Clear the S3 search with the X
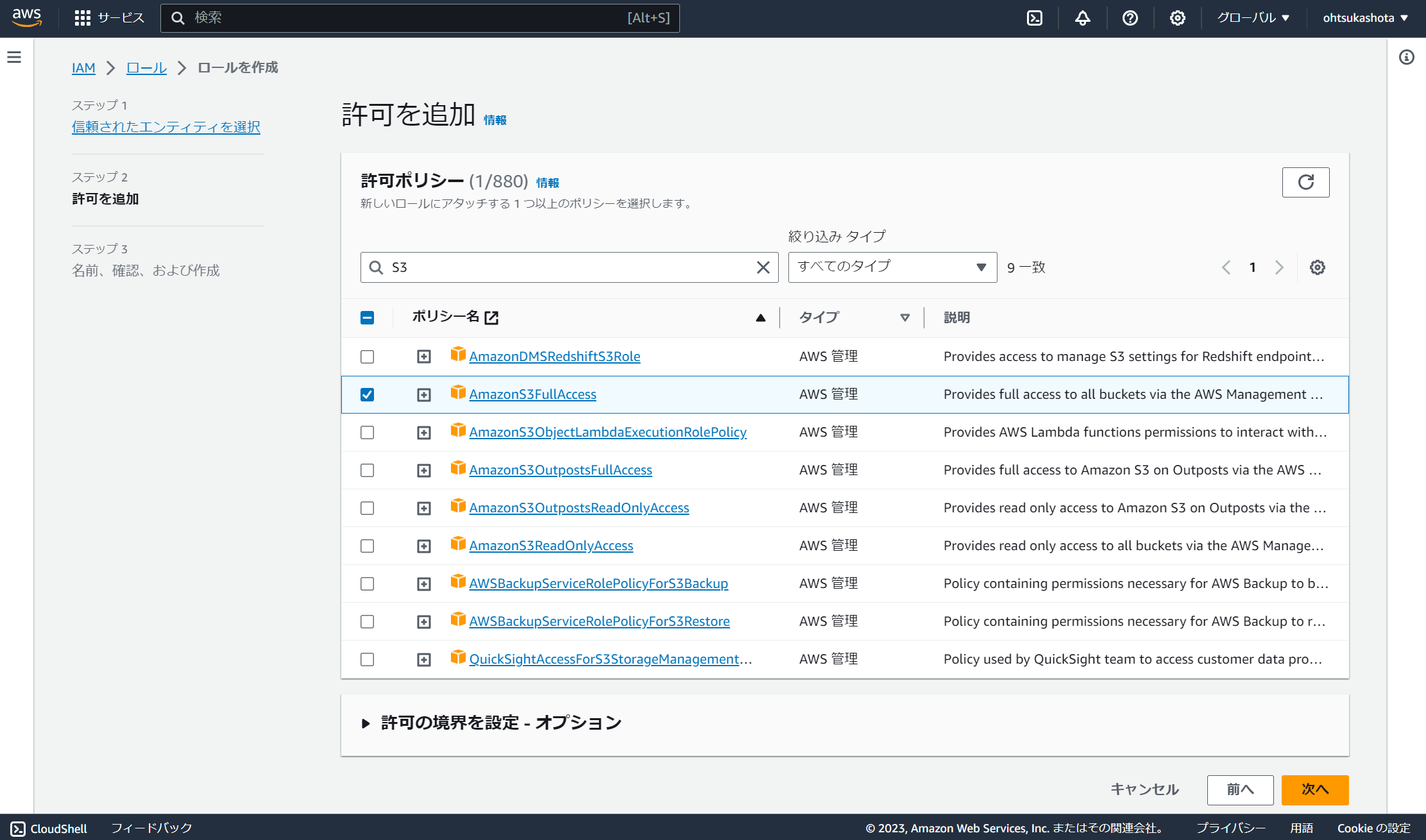 click(x=763, y=267)
